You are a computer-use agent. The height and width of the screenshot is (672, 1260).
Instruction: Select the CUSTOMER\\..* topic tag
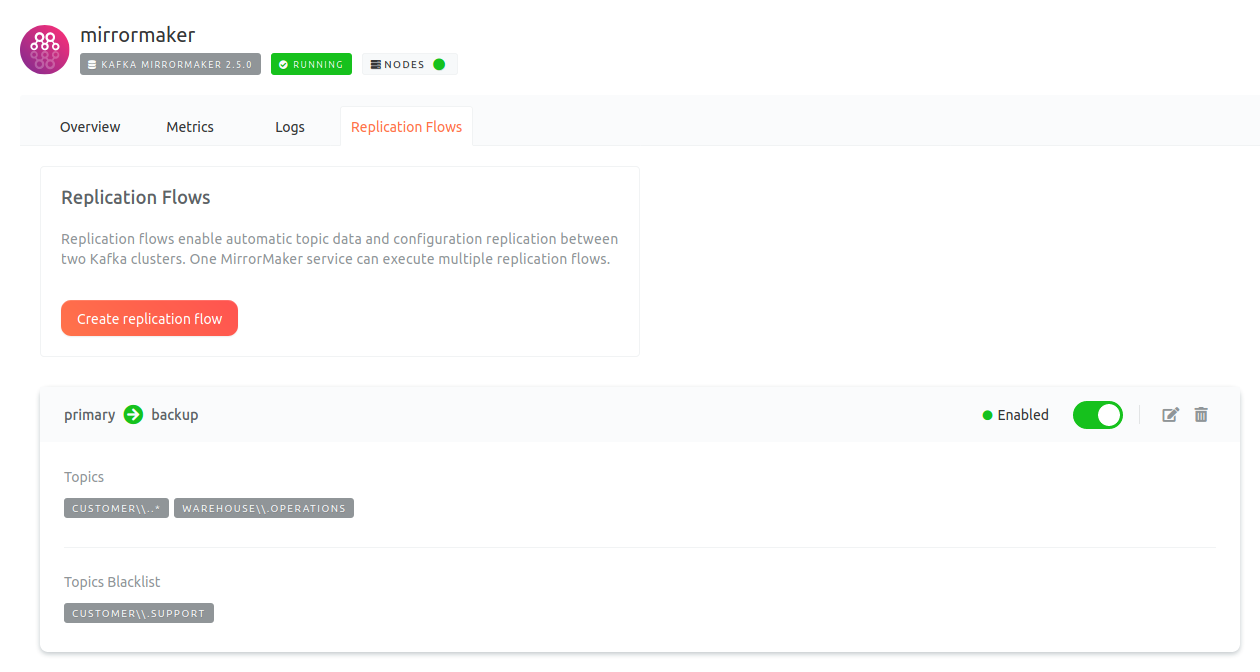116,507
